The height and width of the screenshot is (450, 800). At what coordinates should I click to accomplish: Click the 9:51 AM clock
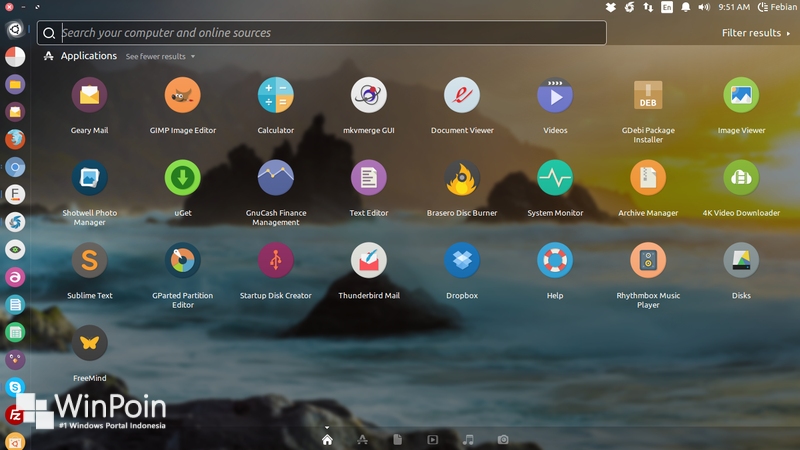pos(734,7)
